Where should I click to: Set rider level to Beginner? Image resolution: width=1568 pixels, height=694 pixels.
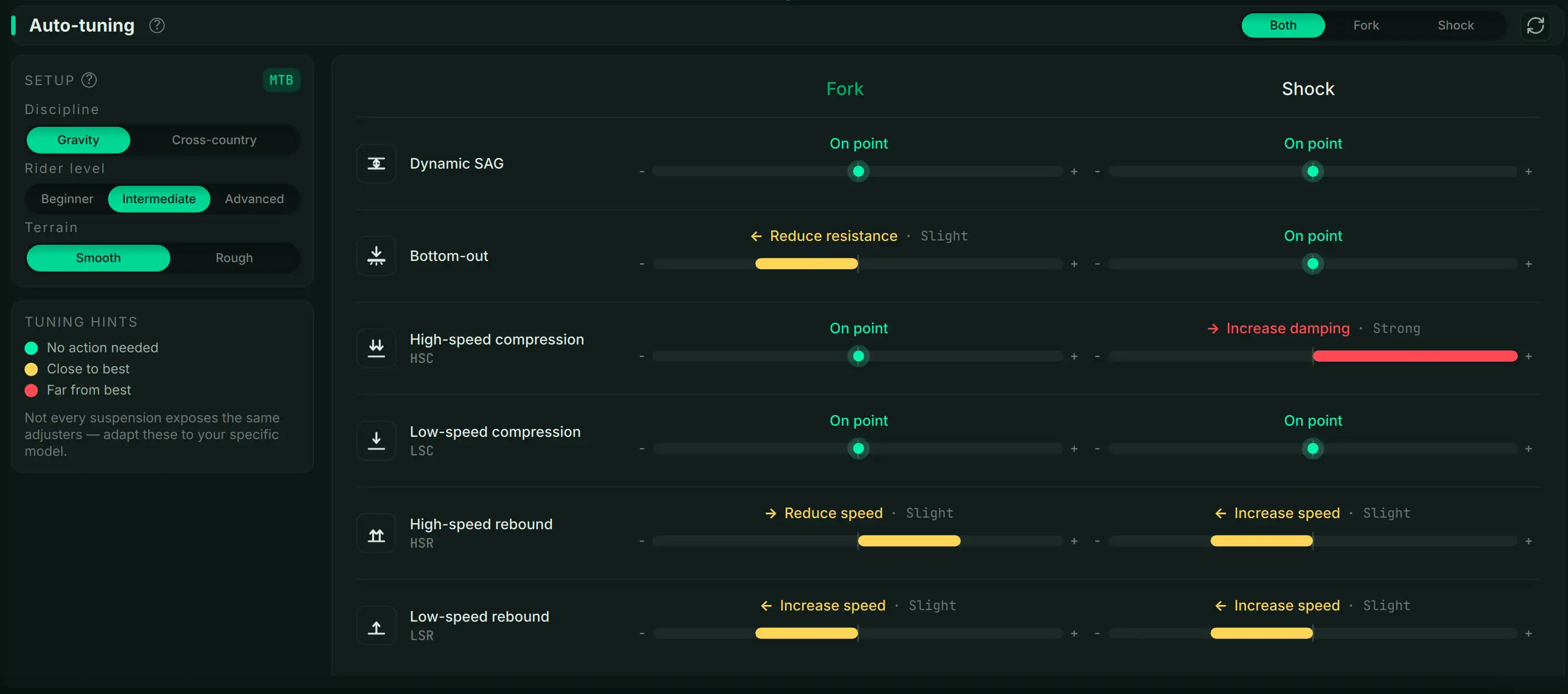pyautogui.click(x=67, y=199)
